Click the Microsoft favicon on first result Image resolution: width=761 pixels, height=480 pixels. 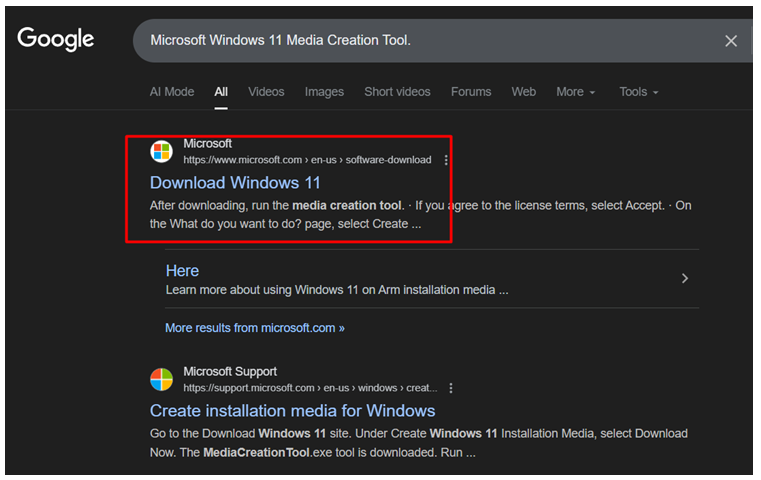(162, 152)
